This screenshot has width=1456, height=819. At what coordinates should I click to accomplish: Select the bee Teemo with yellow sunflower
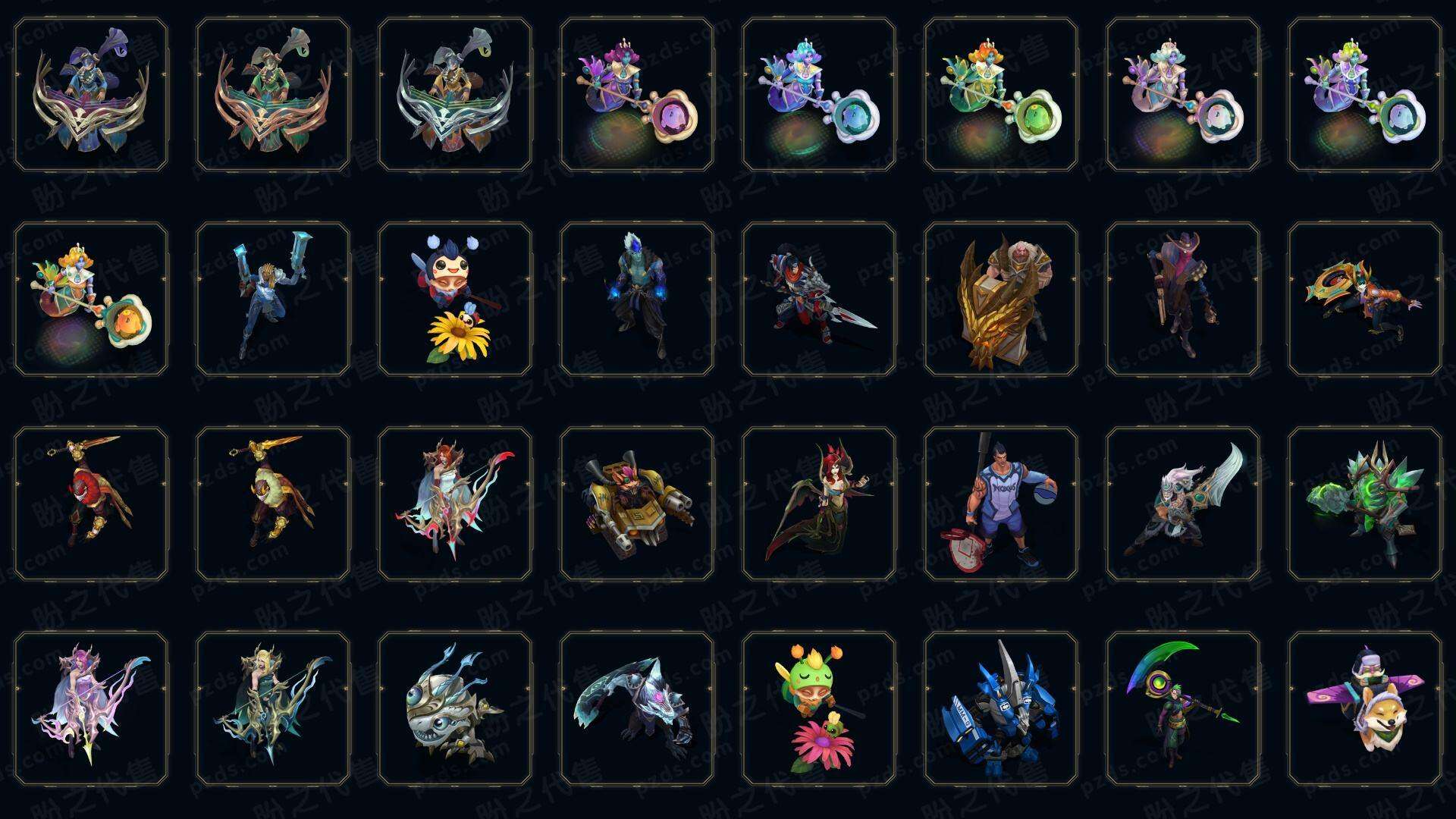coord(455,299)
